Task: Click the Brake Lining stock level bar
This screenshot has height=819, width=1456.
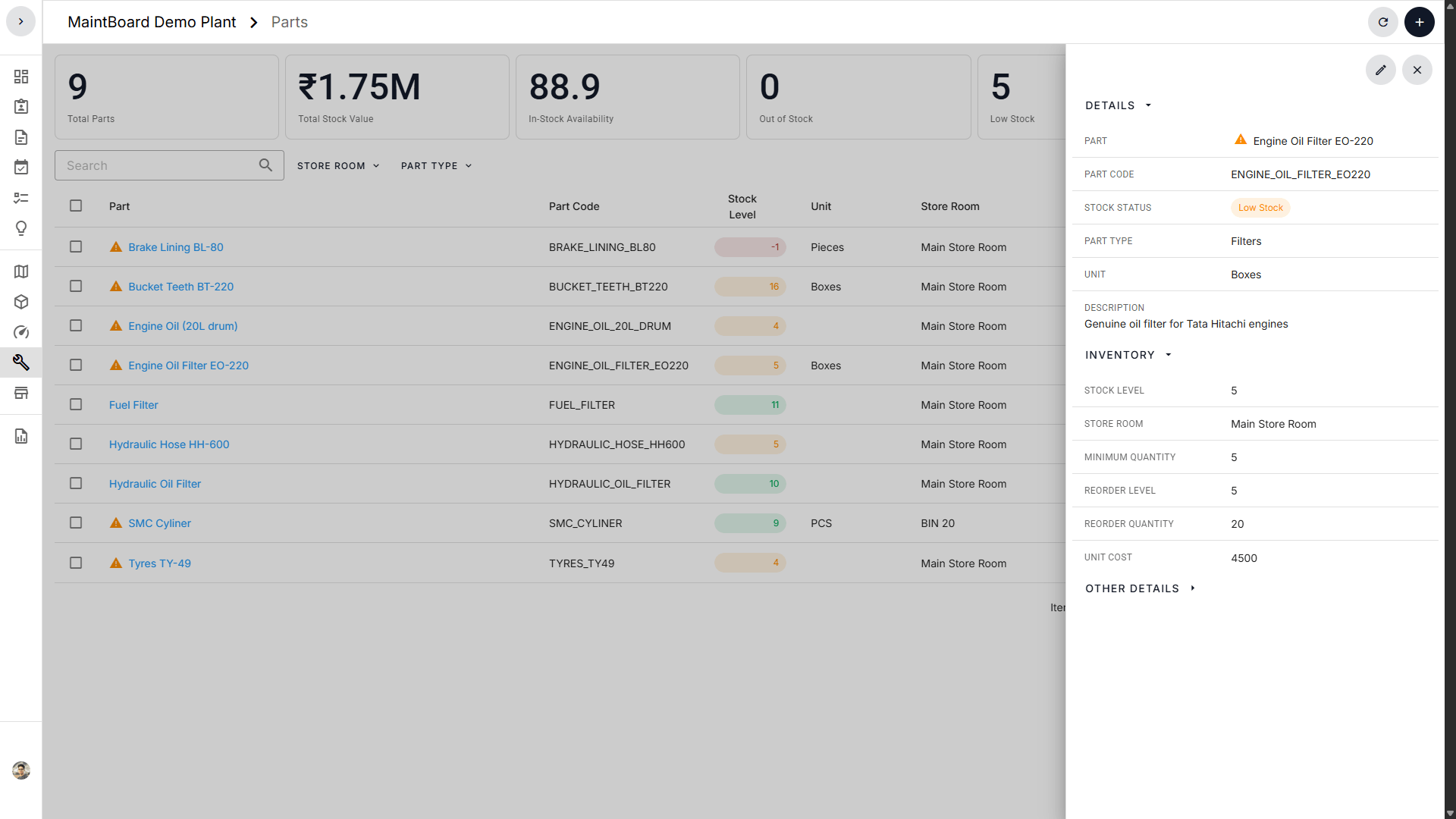Action: pos(749,247)
